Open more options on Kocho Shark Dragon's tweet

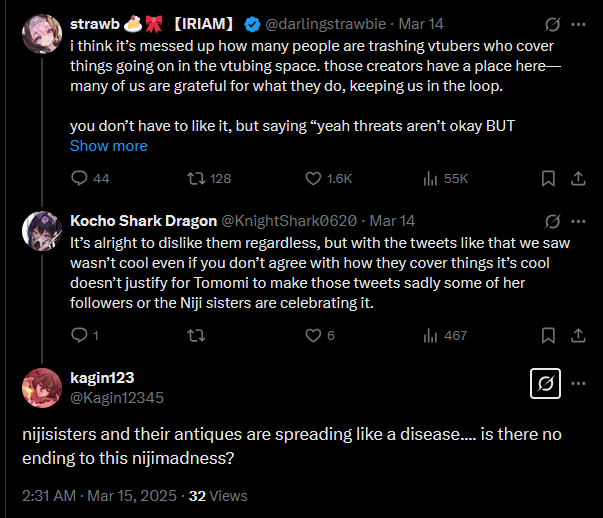tap(578, 220)
